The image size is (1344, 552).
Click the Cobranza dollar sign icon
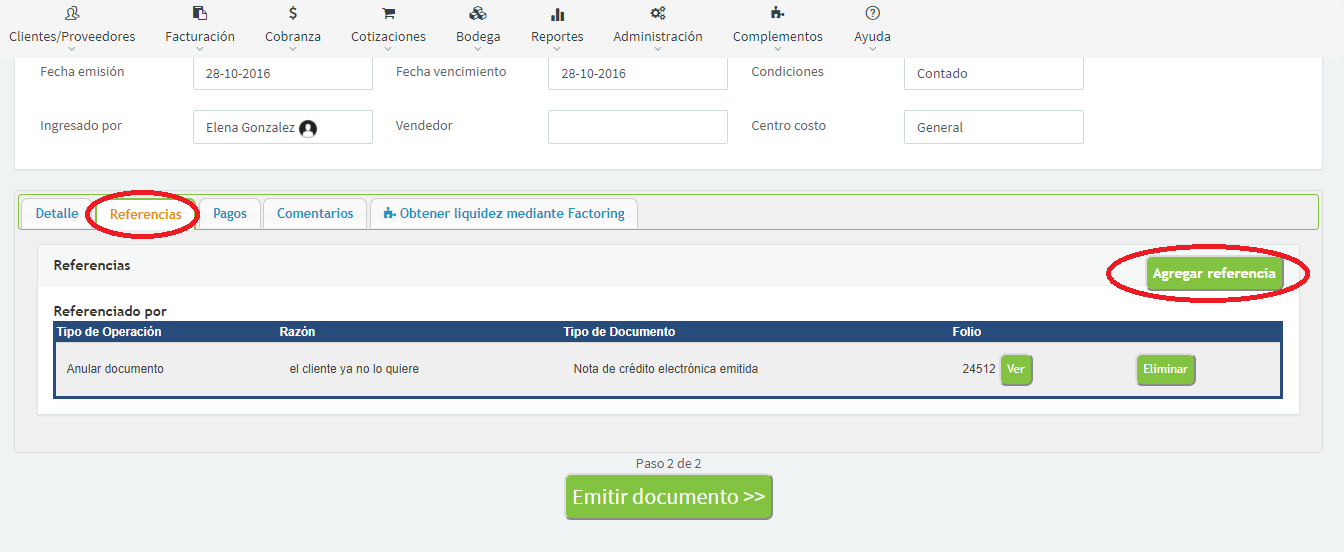tap(293, 14)
